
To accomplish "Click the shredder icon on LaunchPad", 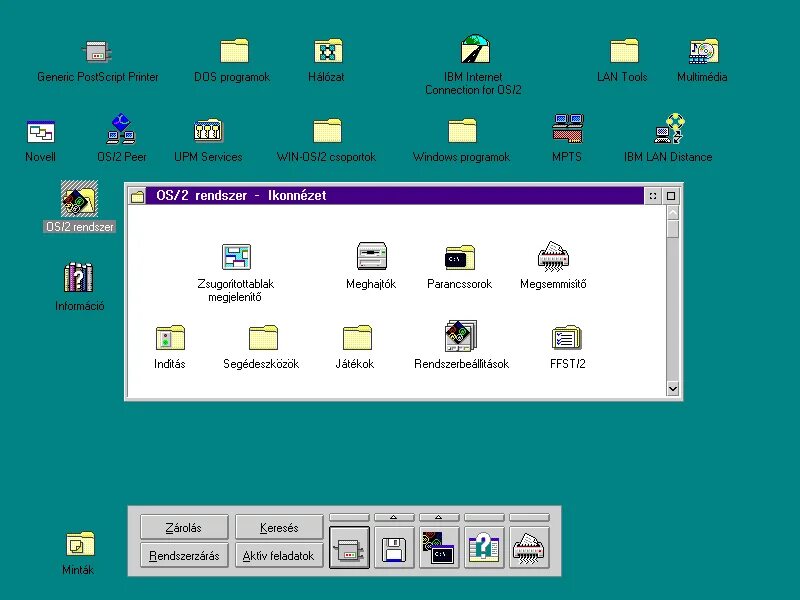I will (x=529, y=548).
